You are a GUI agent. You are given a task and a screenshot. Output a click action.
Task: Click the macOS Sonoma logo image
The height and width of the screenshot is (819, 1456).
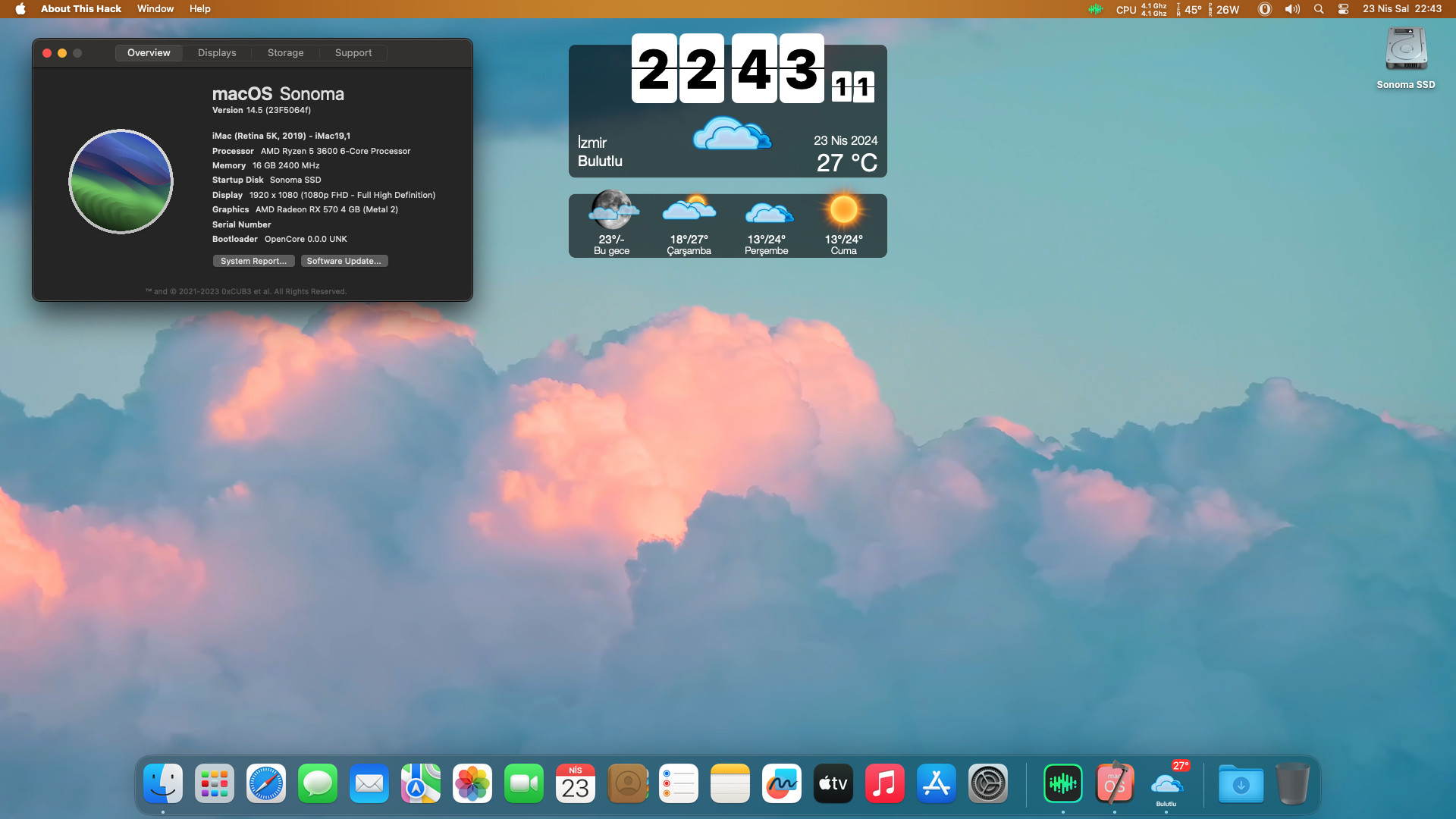click(x=121, y=182)
